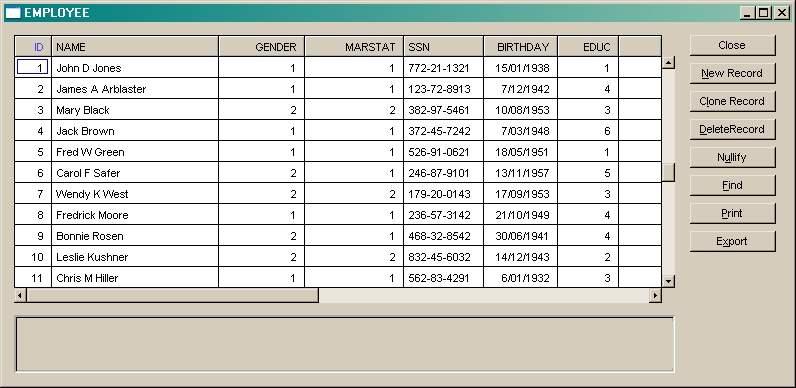Maximize the EMPLOYEE window
Screen dimensions: 796x388
[764, 13]
